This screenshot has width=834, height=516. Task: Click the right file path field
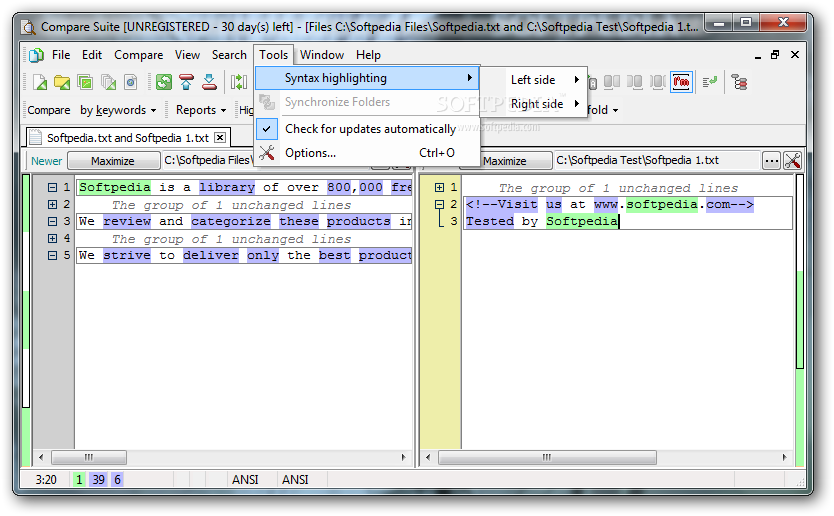pyautogui.click(x=657, y=160)
